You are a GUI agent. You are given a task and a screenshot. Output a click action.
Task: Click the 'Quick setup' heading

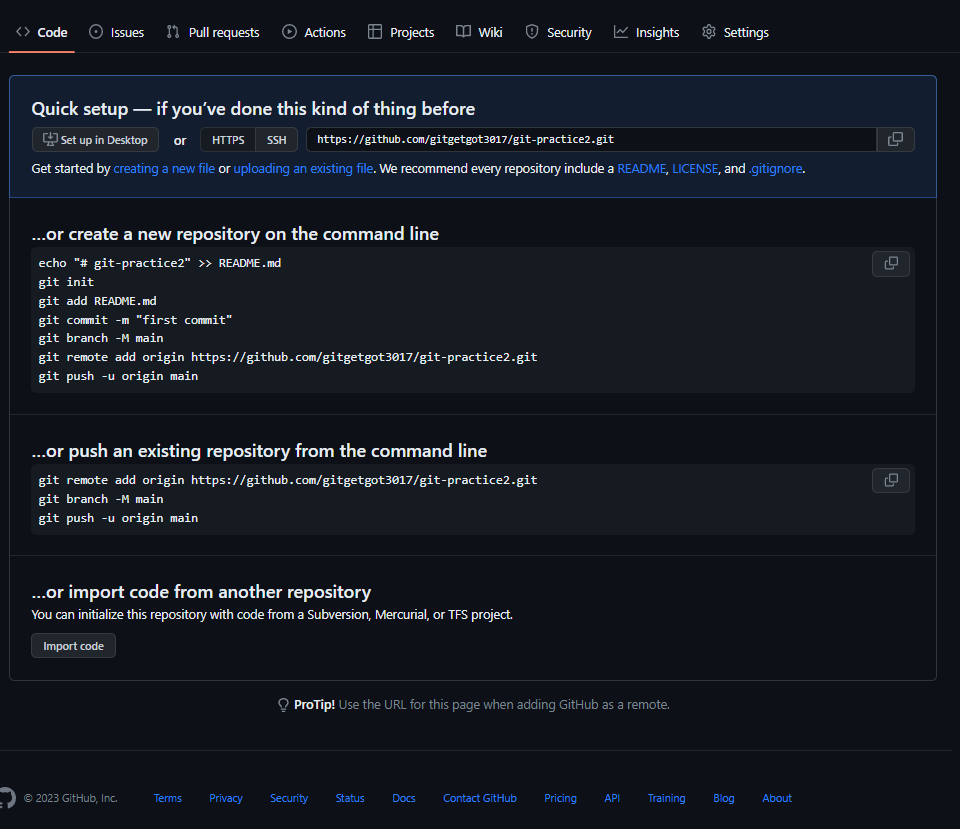(x=253, y=108)
